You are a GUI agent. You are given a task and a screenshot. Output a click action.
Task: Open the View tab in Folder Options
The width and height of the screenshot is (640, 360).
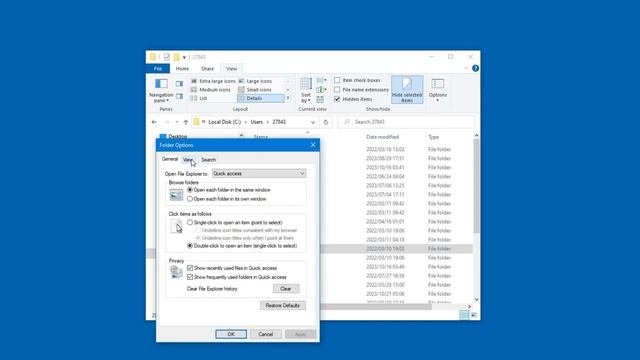[x=188, y=160]
